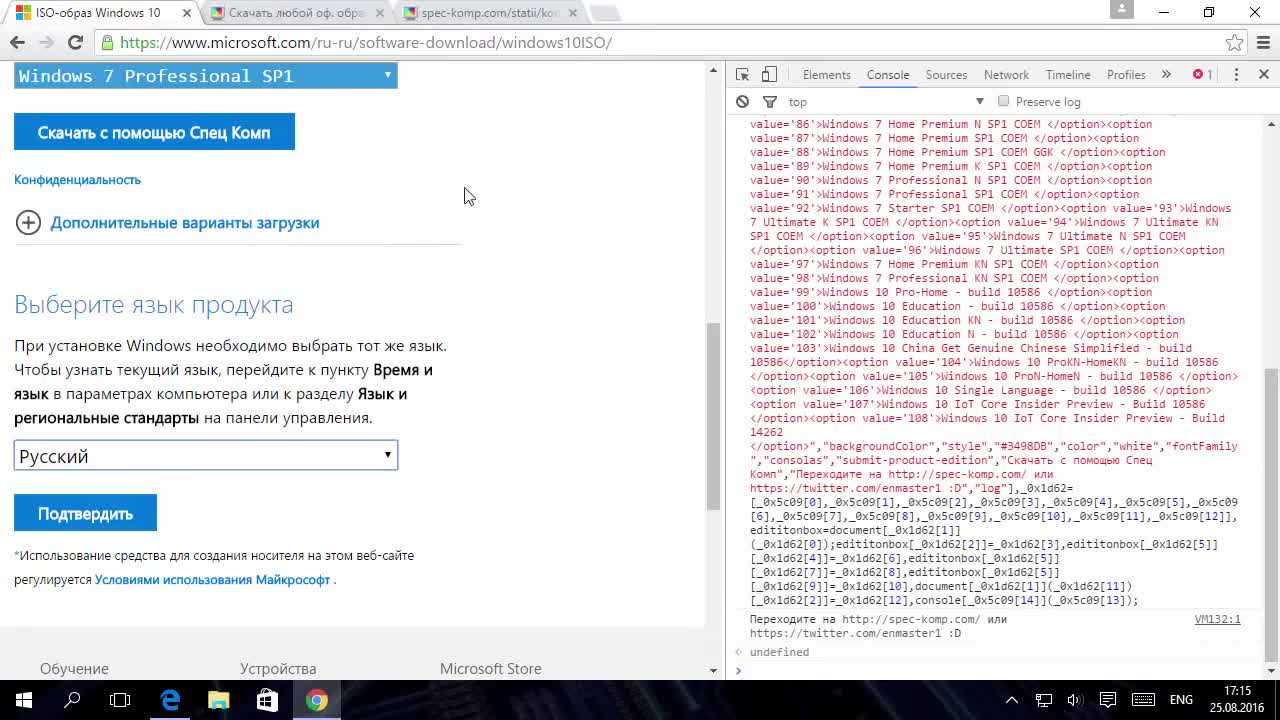Open the Action Center notifications icon

(x=1107, y=700)
